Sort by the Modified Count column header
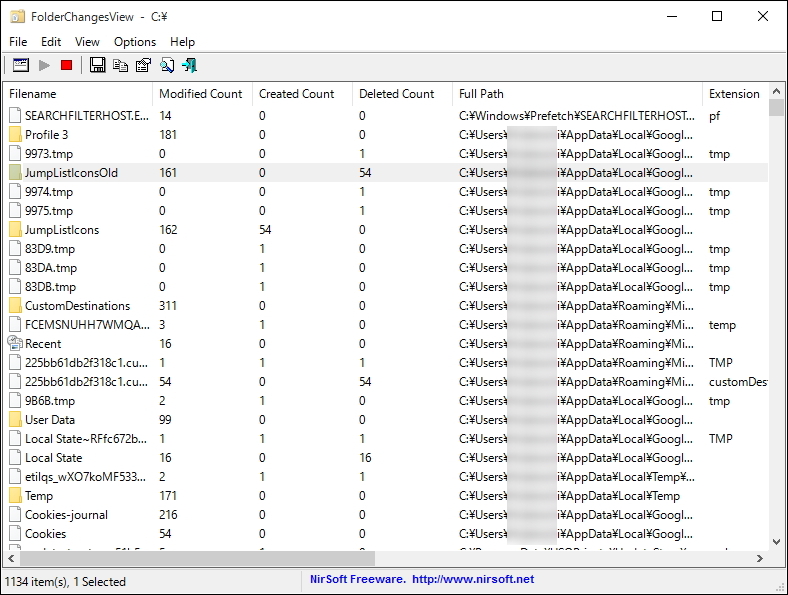This screenshot has height=595, width=788. pos(202,94)
